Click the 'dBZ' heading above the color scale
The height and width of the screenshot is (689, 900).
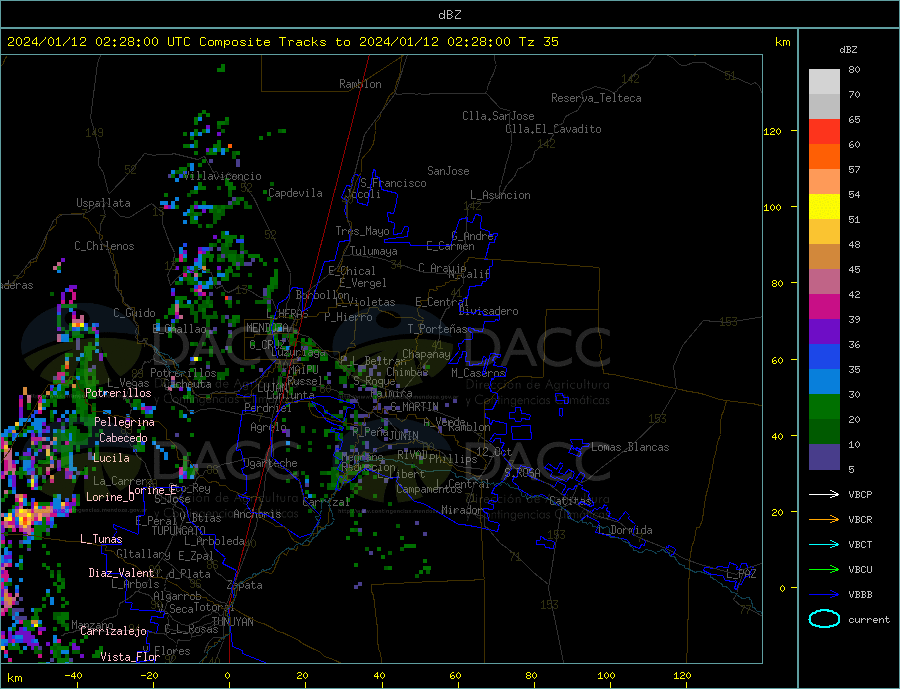click(x=848, y=50)
